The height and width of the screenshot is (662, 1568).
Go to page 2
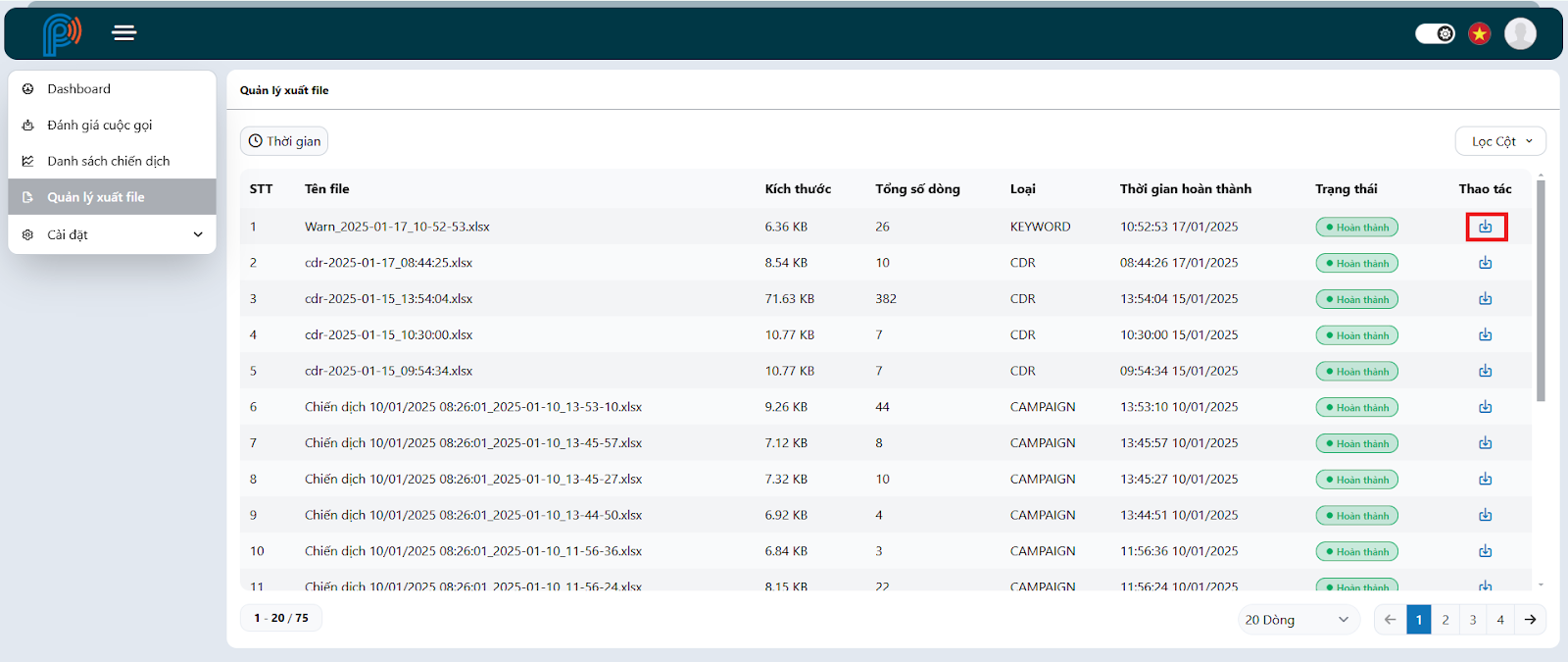[x=1445, y=620]
